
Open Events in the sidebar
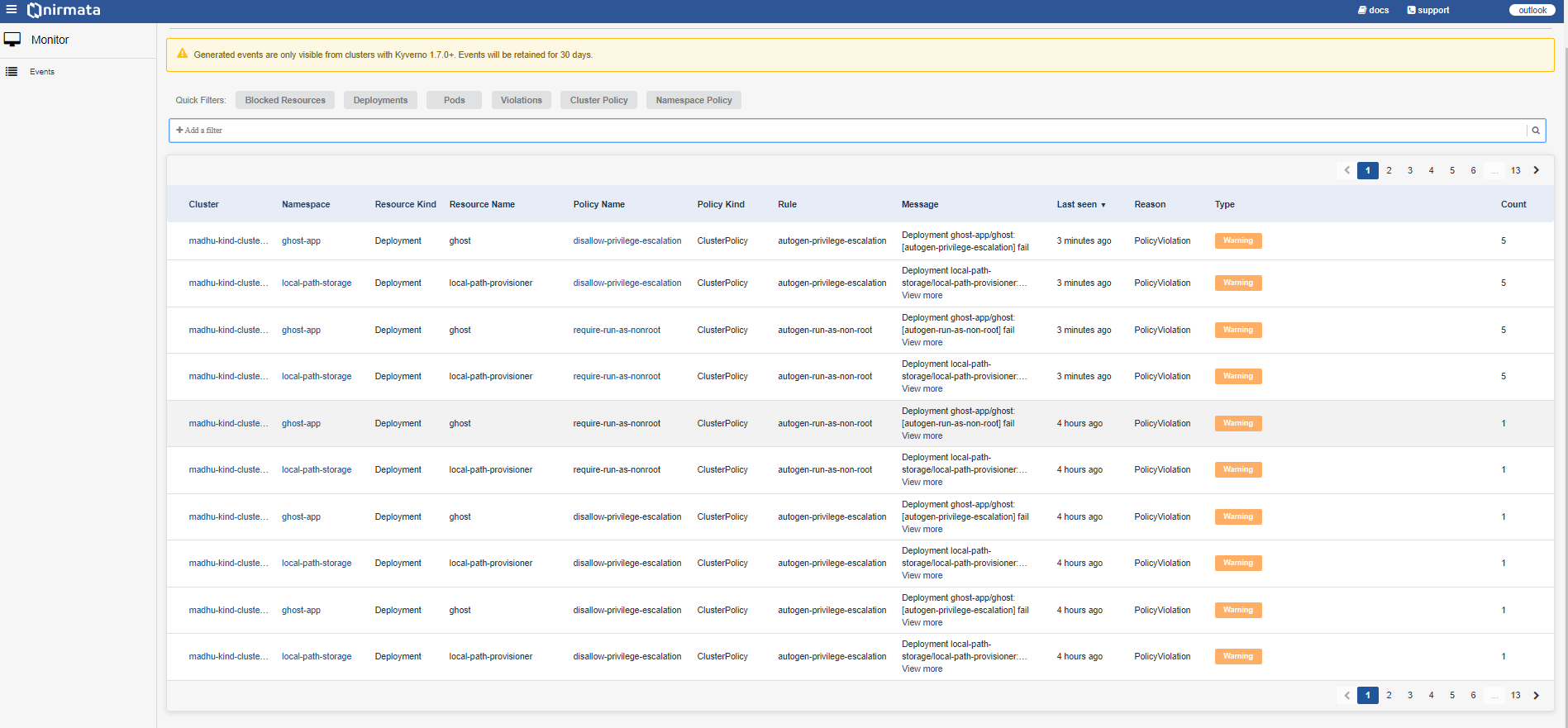point(42,72)
